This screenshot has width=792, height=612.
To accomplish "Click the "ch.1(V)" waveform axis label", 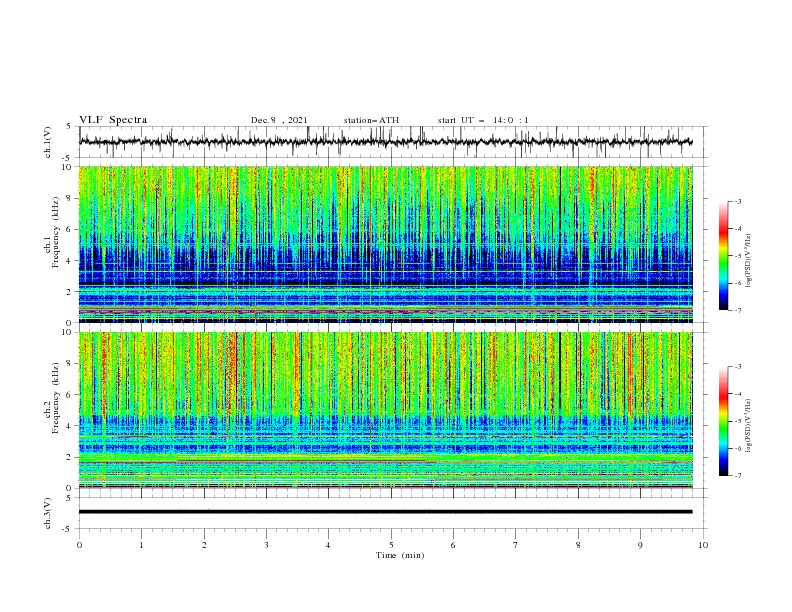I will [x=48, y=142].
